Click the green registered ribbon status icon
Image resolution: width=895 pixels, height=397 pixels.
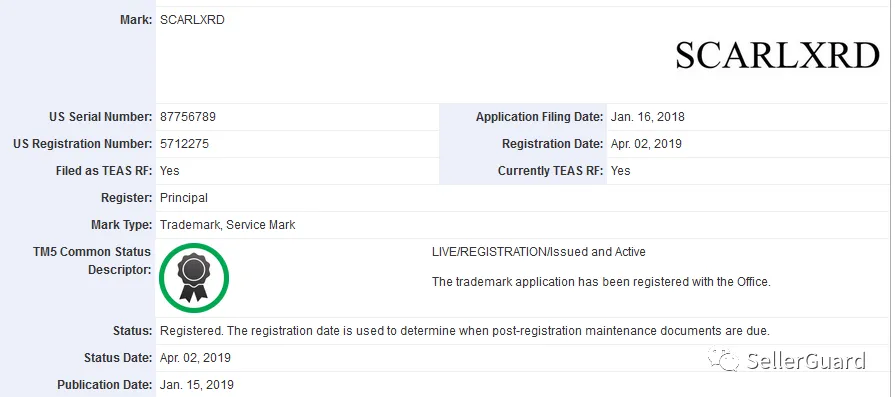point(194,278)
